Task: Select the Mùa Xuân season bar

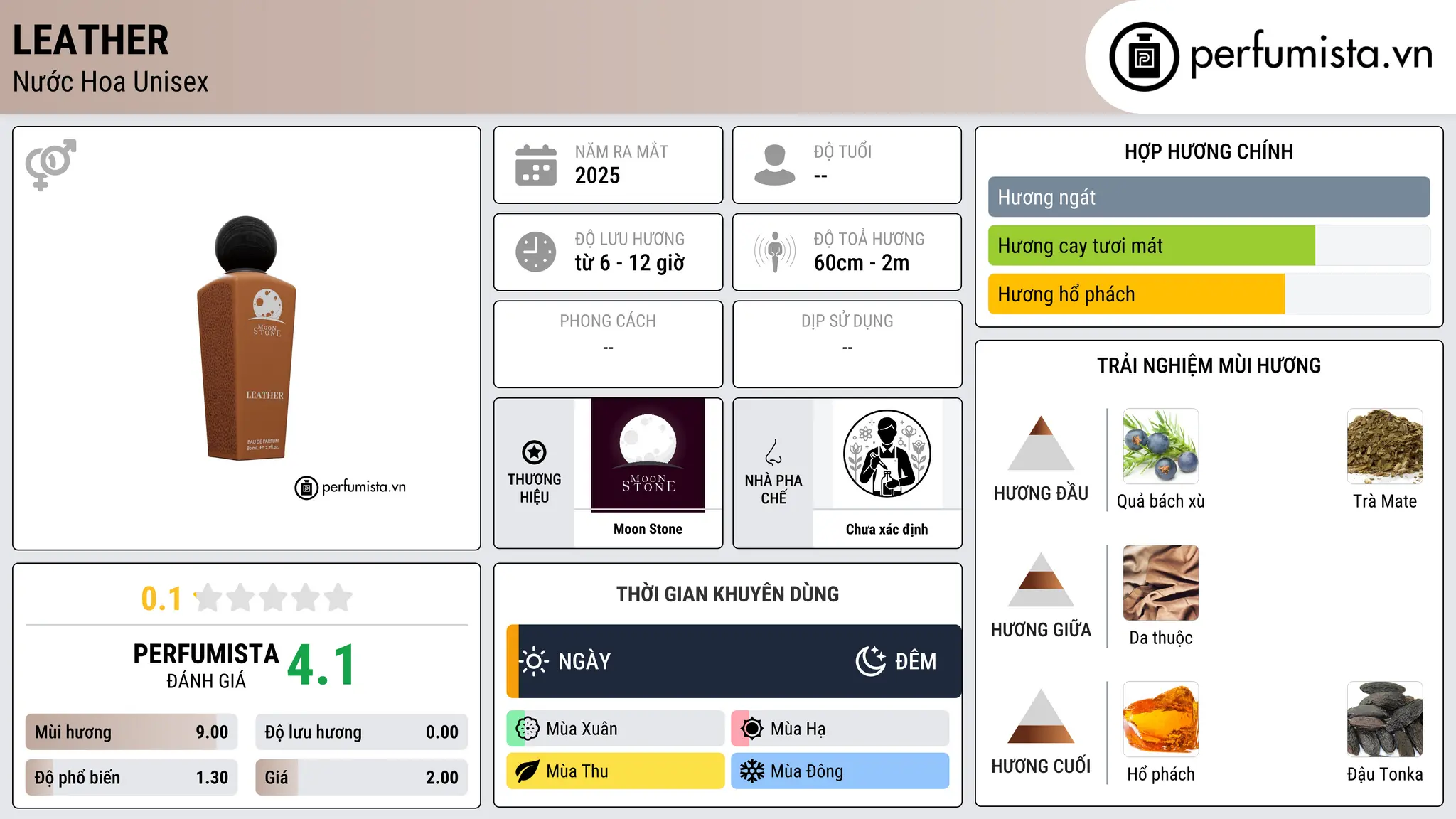Action: pyautogui.click(x=616, y=729)
